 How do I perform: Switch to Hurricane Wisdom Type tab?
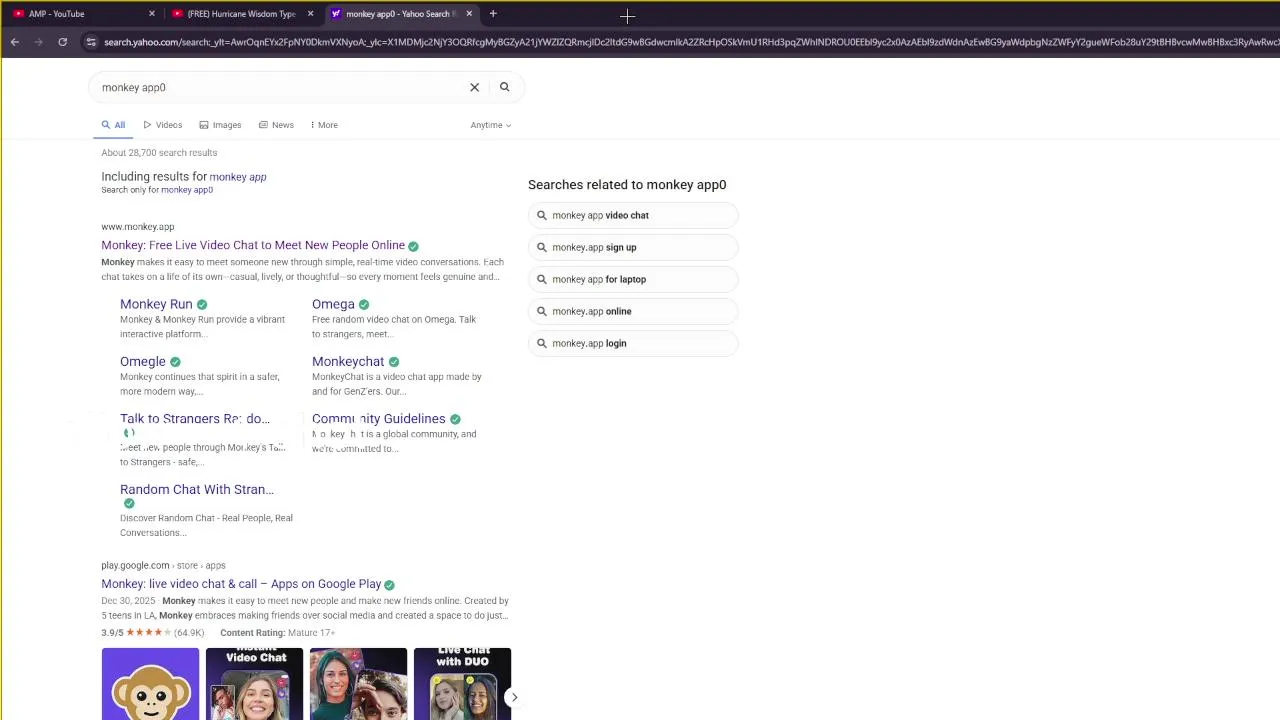click(x=240, y=14)
